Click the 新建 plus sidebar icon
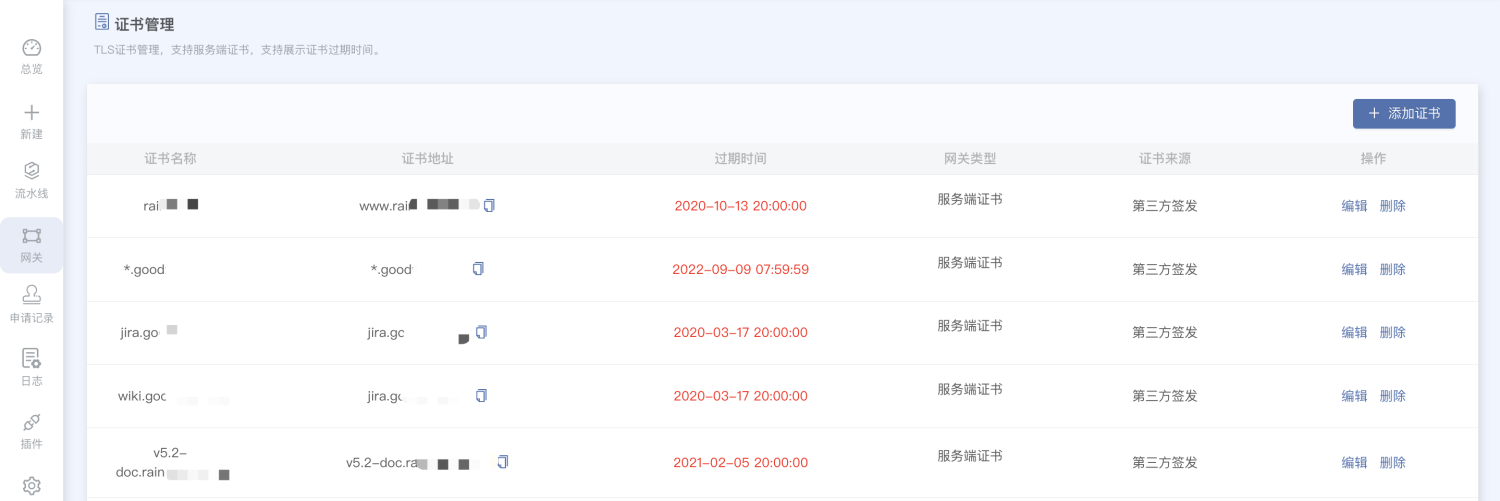This screenshot has width=1500, height=501. [31, 113]
